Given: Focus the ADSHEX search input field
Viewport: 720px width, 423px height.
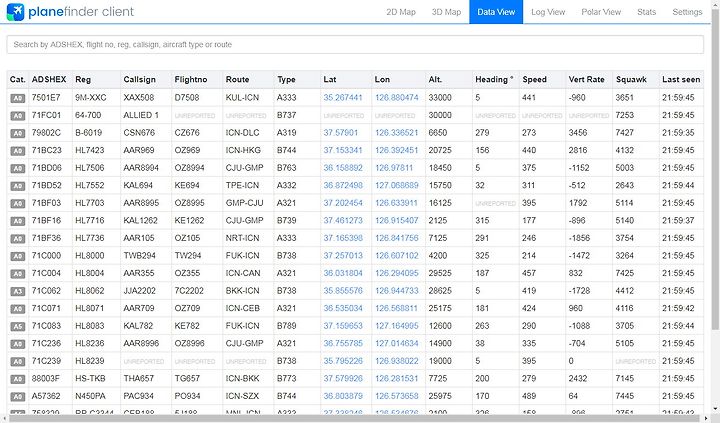Looking at the screenshot, I should 355,45.
